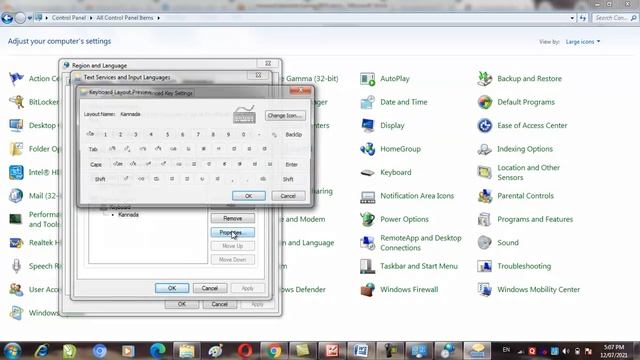This screenshot has height=360, width=640.
Task: Click the Back navigation button
Action: coord(7,18)
